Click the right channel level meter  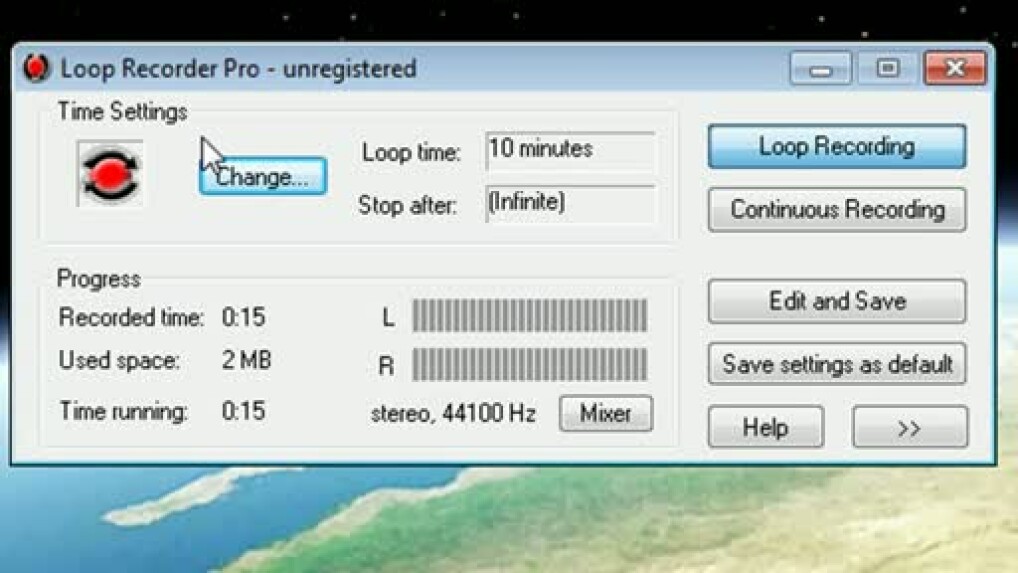click(x=530, y=364)
